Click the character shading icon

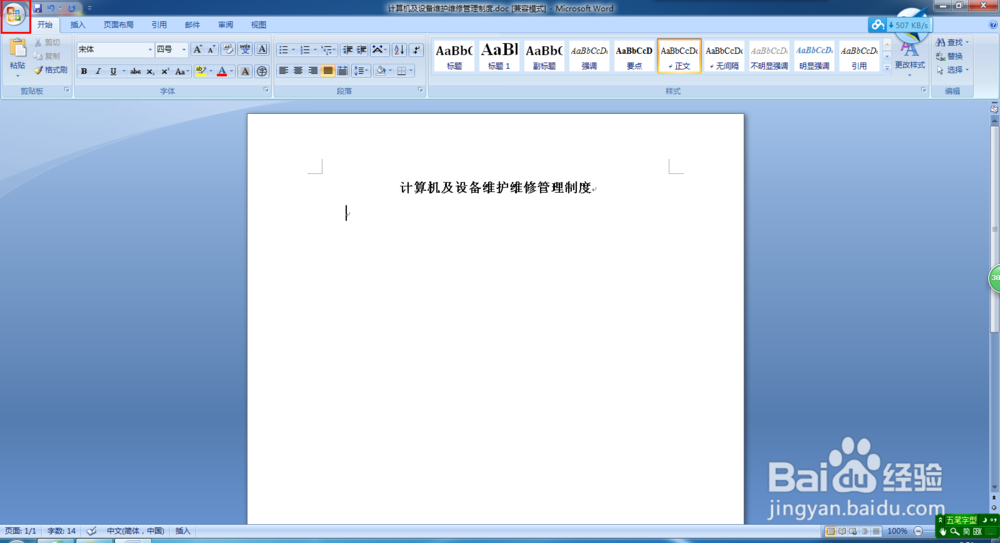(245, 71)
